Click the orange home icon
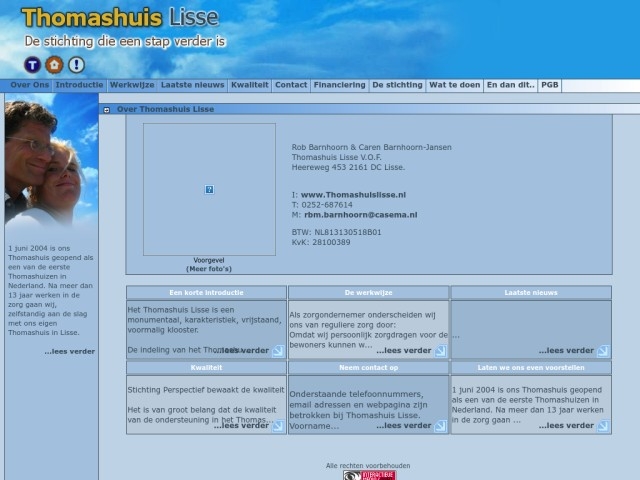The width and height of the screenshot is (640, 480). (x=55, y=65)
